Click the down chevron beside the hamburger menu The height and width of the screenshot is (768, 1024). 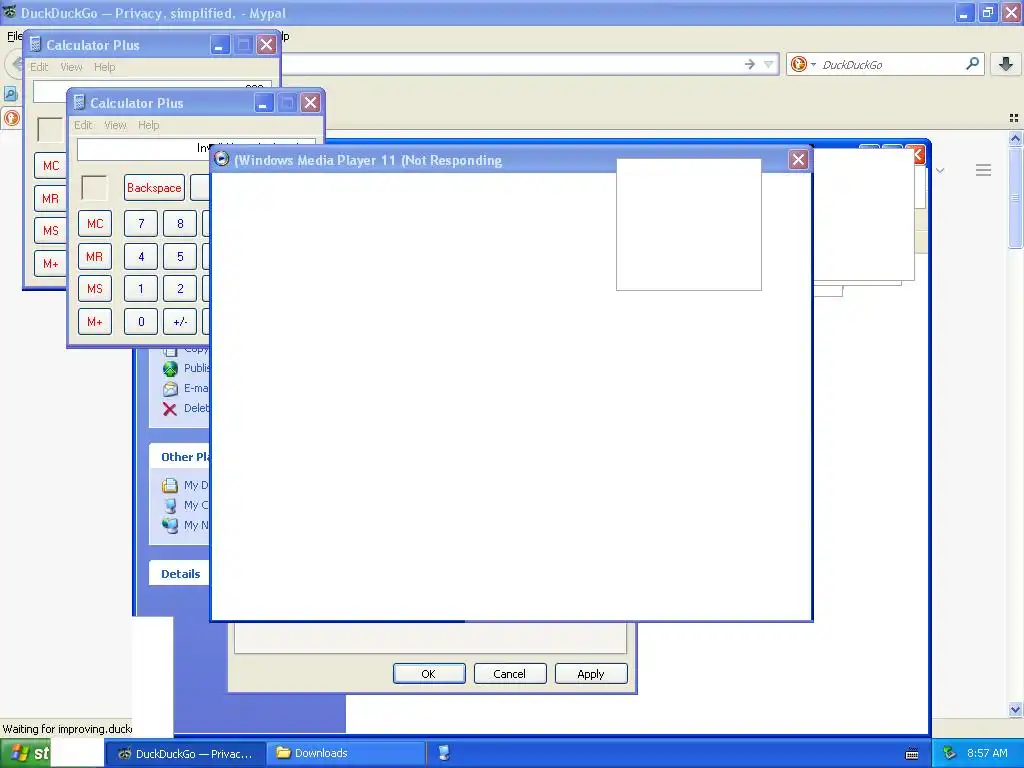940,170
